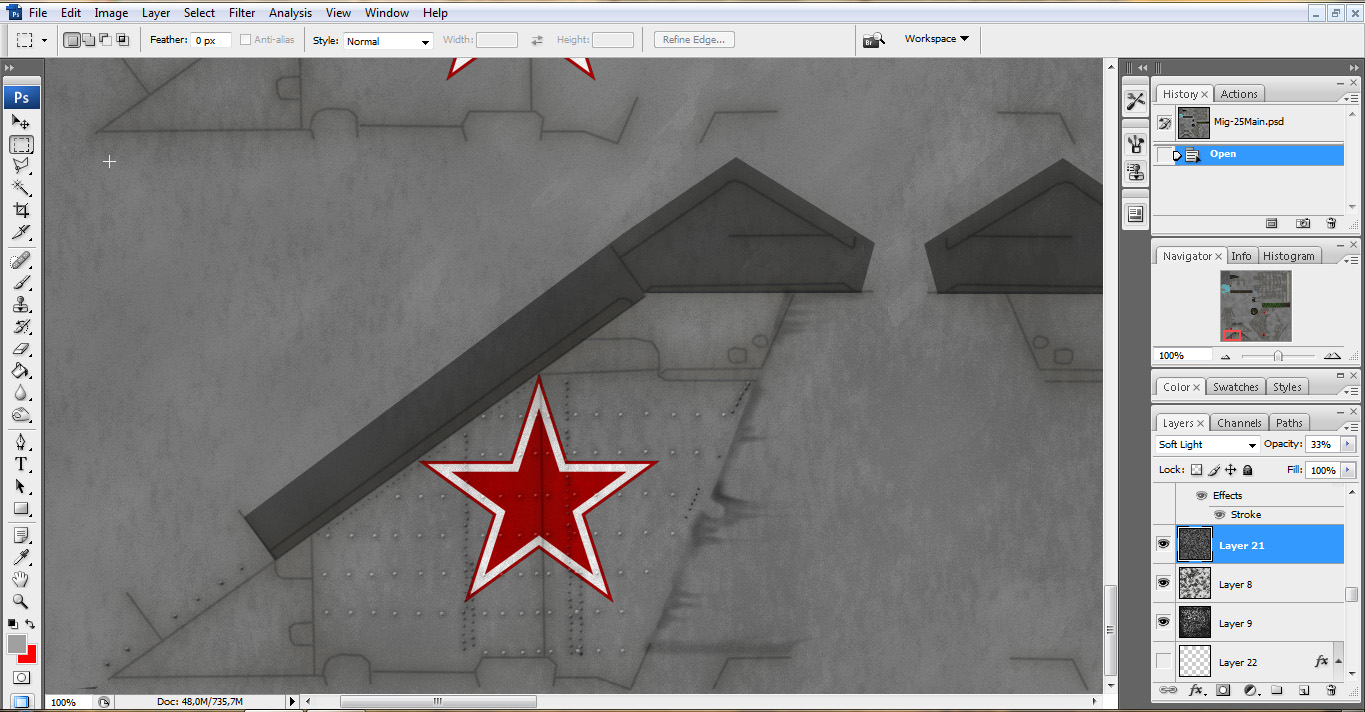Switch to the Channels tab
The height and width of the screenshot is (712, 1365).
(1239, 423)
